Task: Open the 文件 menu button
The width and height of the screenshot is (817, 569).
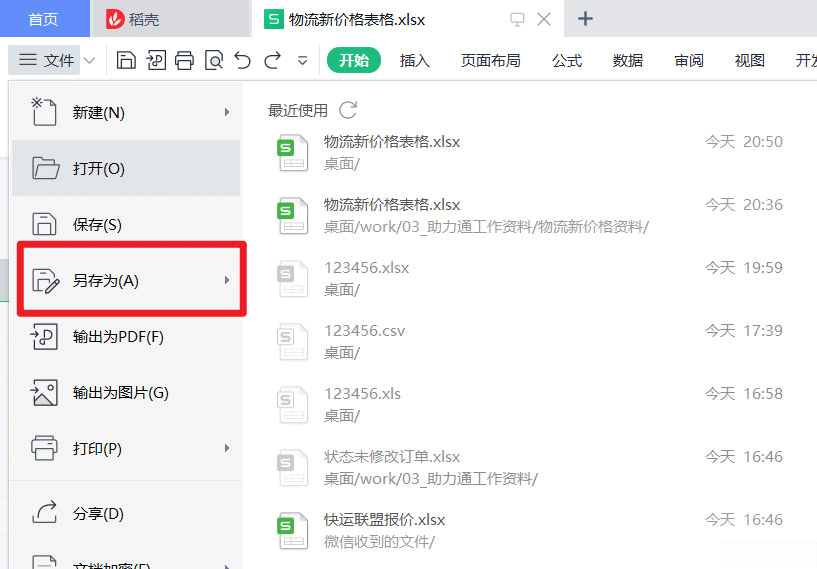Action: (x=46, y=60)
